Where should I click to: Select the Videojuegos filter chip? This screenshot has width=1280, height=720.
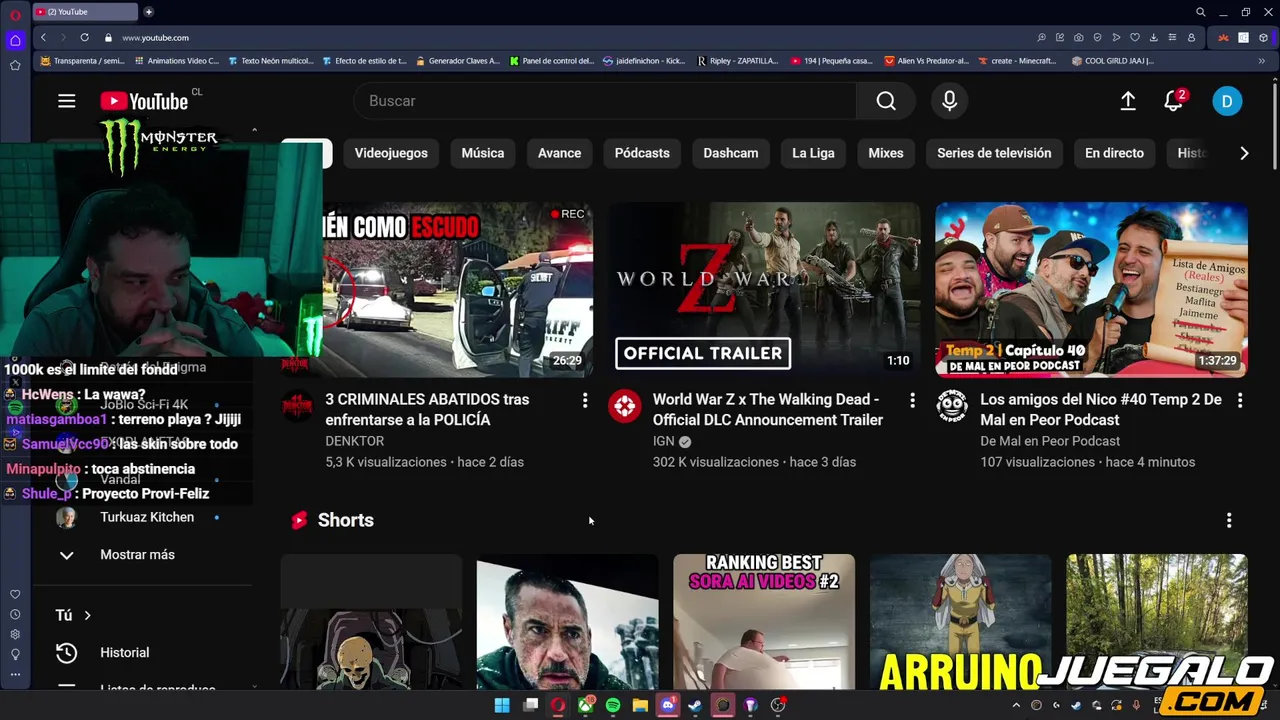point(391,153)
